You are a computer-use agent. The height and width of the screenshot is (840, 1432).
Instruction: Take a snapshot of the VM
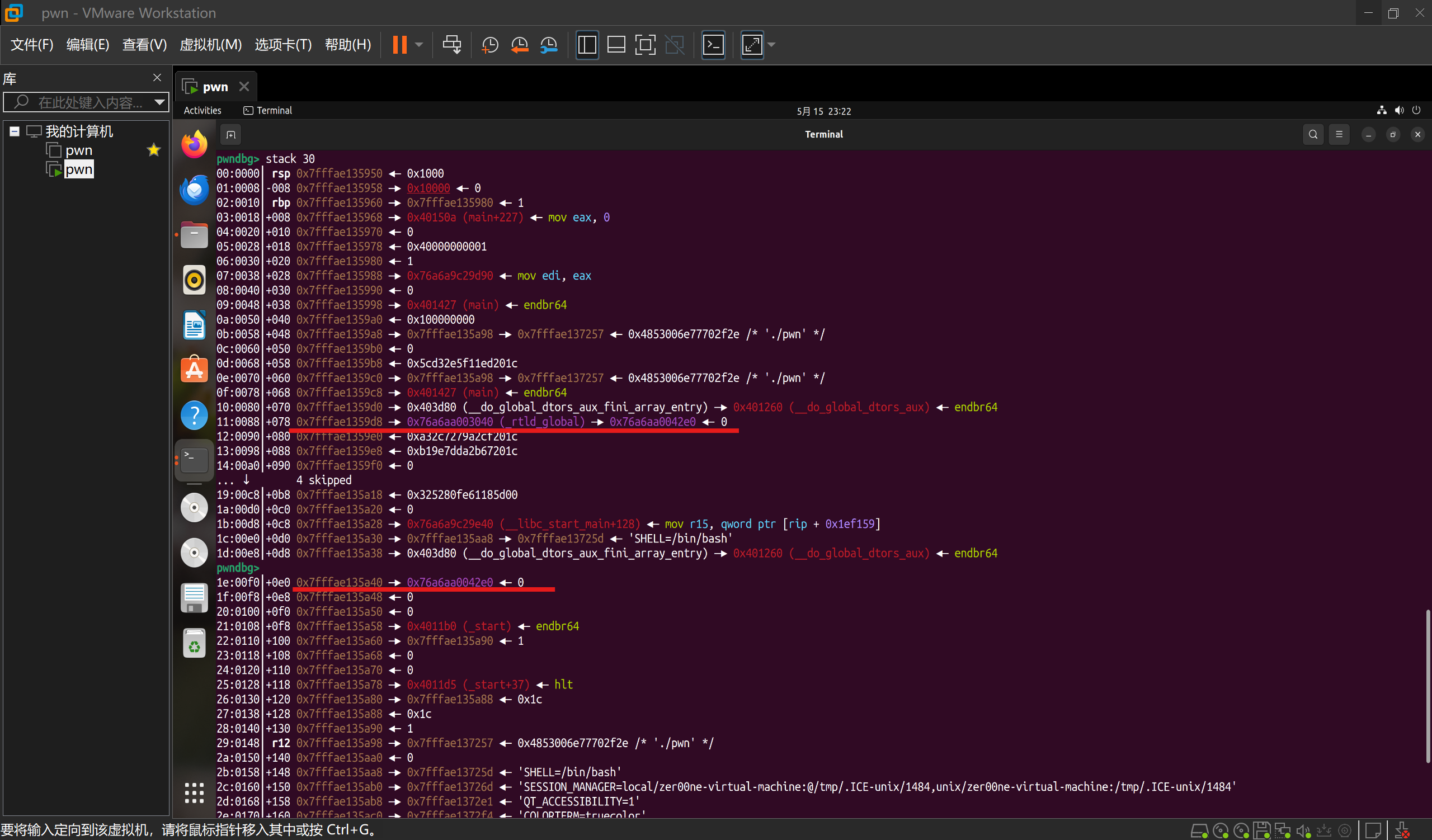(x=489, y=44)
